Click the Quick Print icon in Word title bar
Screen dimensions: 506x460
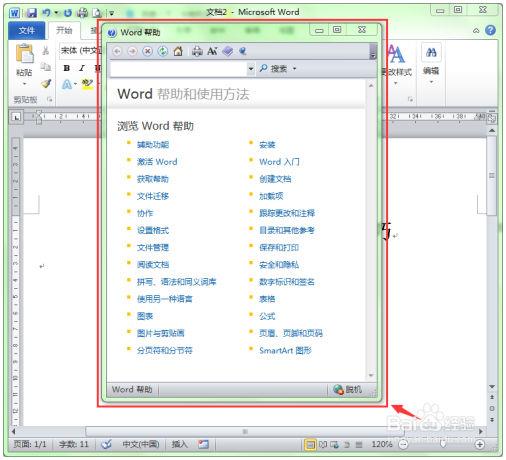[82, 13]
